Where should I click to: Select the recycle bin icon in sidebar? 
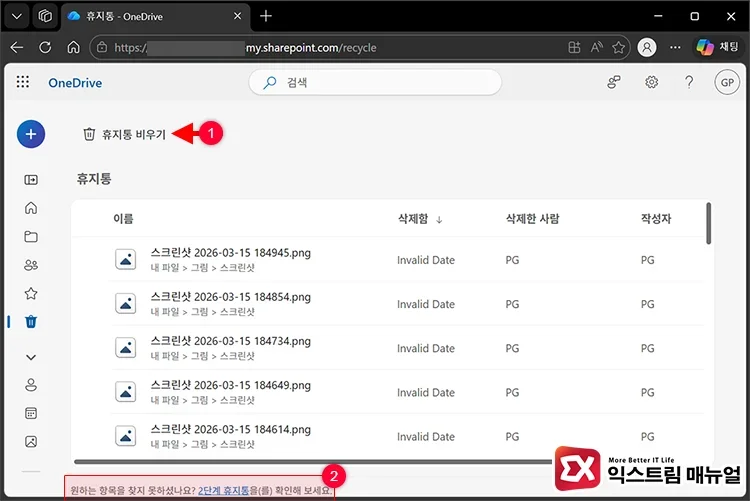(x=31, y=322)
